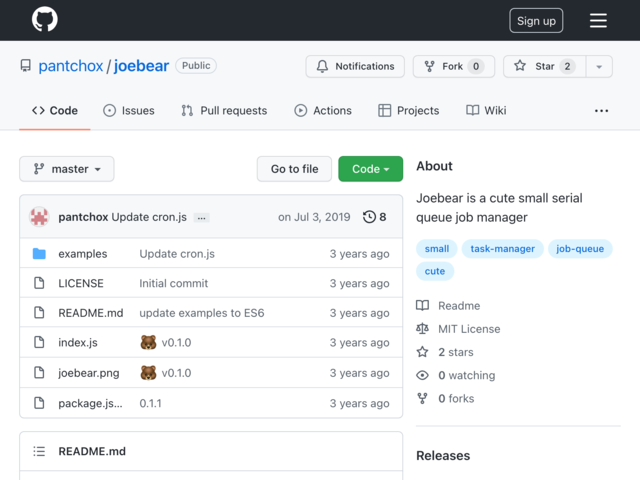640x480 pixels.
Task: Click the LICENSE file icon
Action: pyautogui.click(x=39, y=283)
